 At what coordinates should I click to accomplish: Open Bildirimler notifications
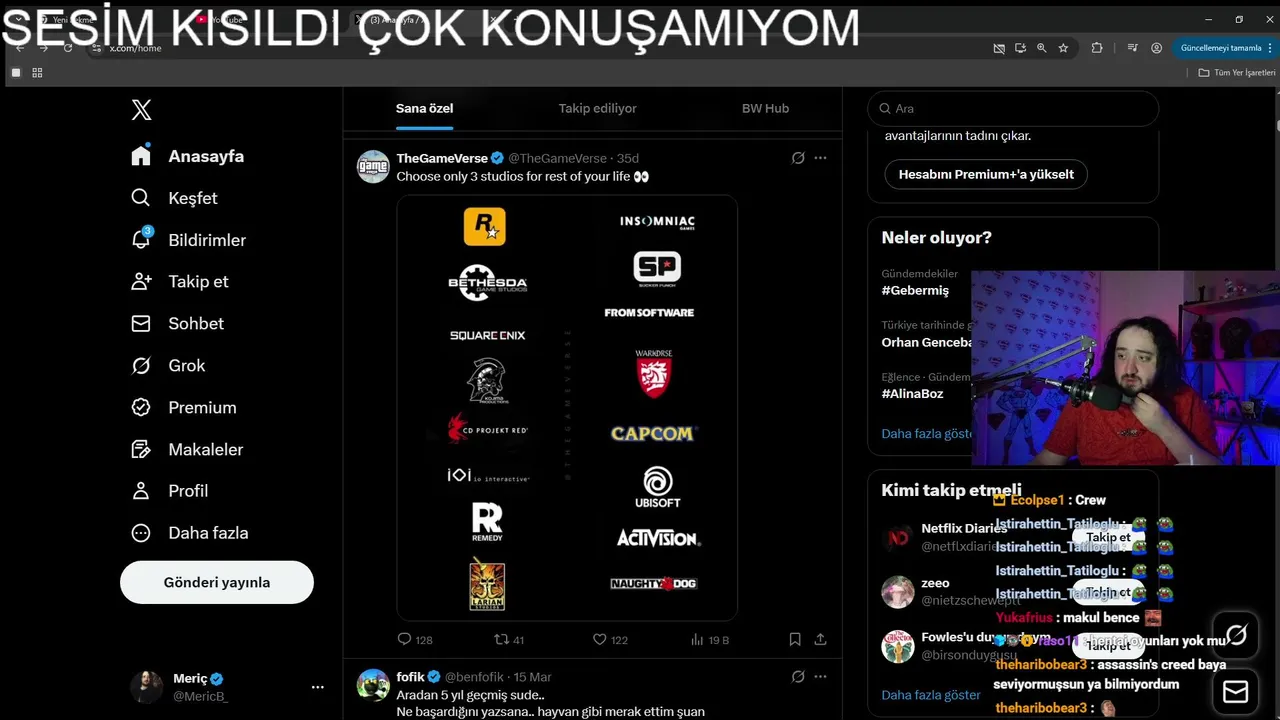coord(188,240)
